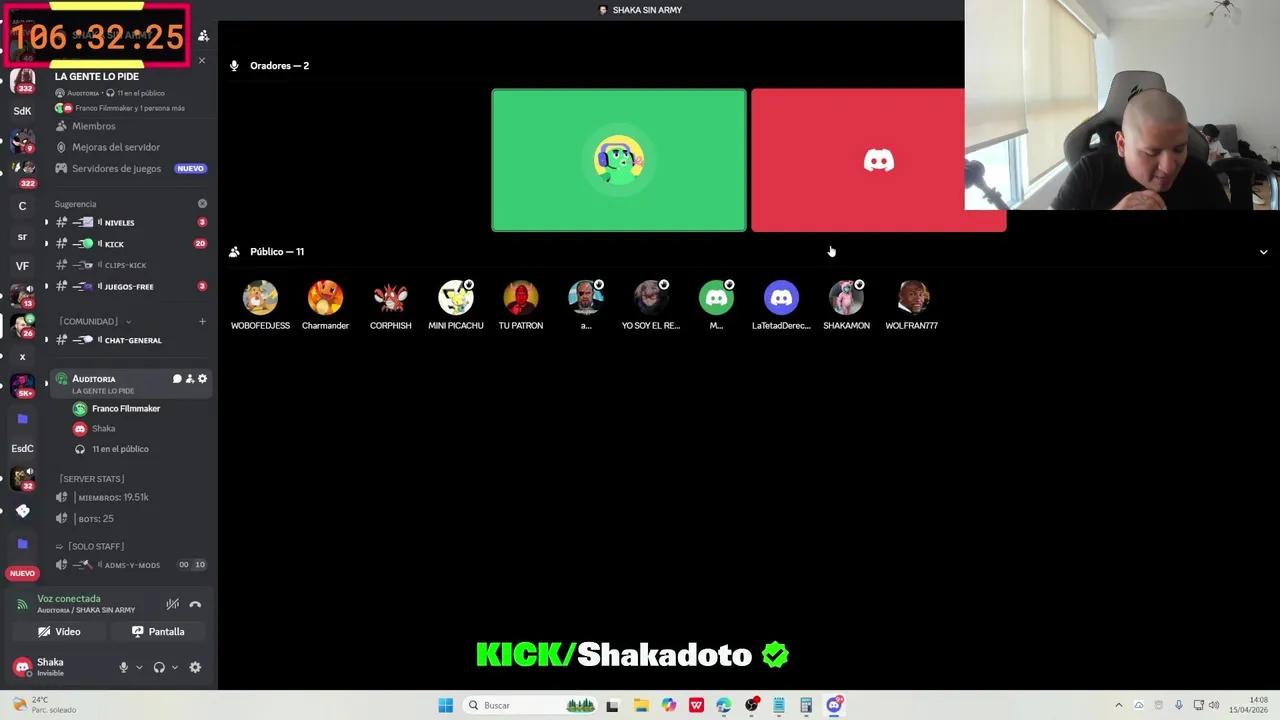Invite people to Auditoria channel
This screenshot has height=720, width=1280.
[190, 379]
